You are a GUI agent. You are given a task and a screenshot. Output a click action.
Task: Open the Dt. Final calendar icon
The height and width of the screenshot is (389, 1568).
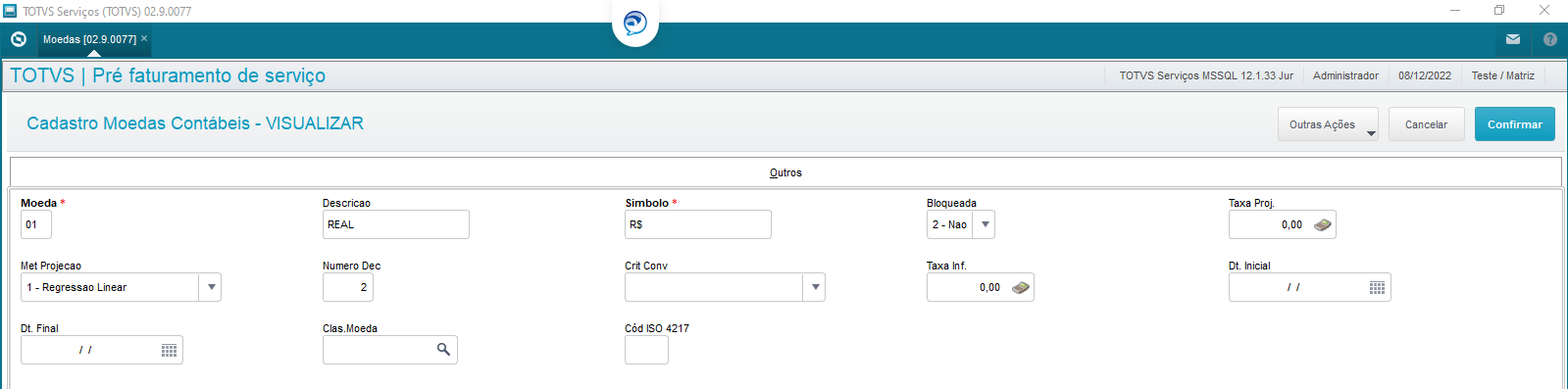170,350
